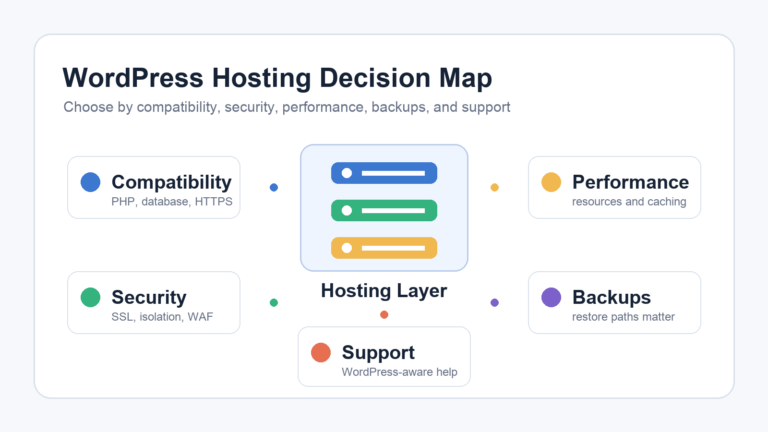Click the orange circle icon beside Support
This screenshot has height=432, width=768.
coord(321,353)
